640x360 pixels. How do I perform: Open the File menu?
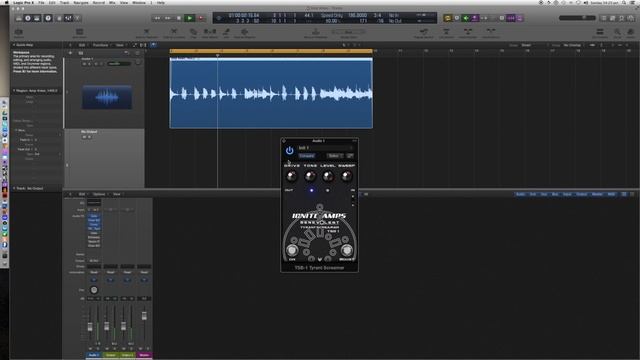coord(41,2)
